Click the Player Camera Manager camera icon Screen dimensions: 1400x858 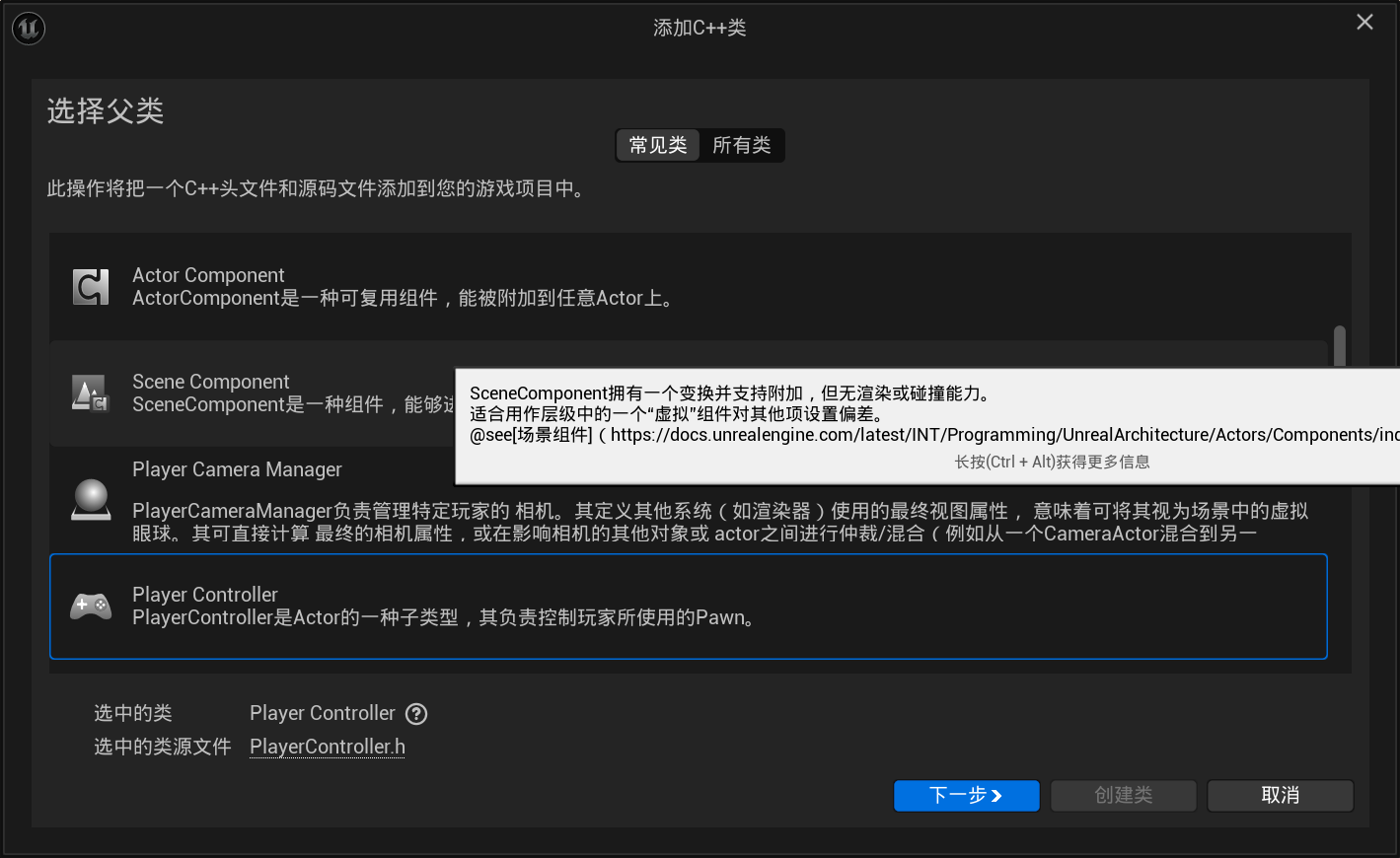click(x=91, y=501)
